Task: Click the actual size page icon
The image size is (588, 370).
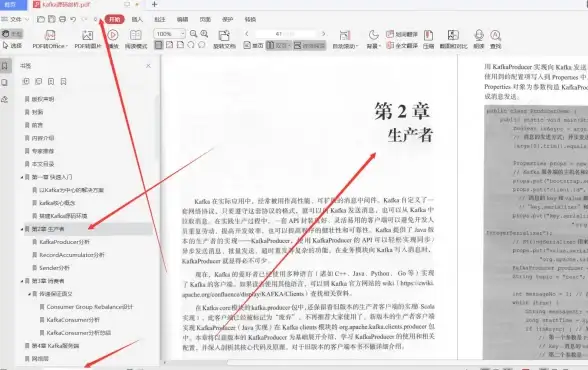Action: tap(159, 45)
